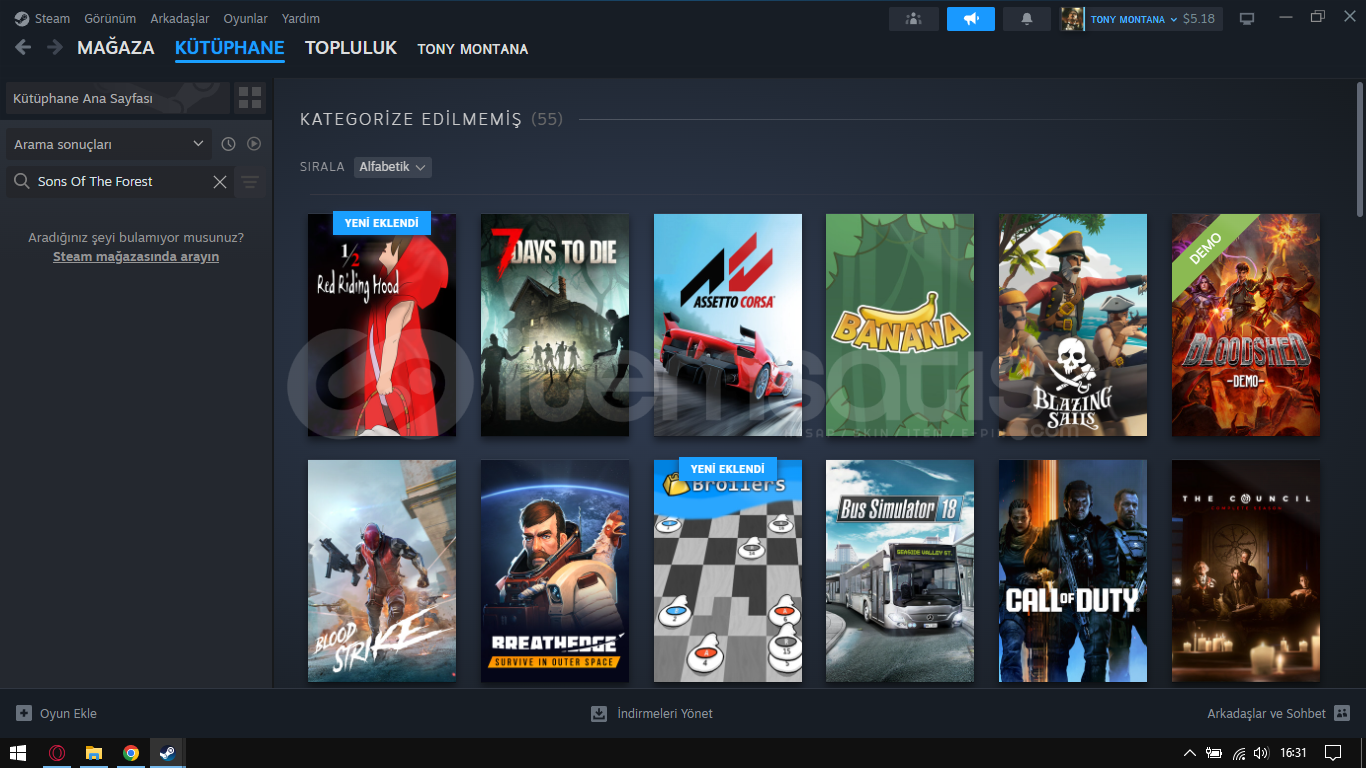Image resolution: width=1366 pixels, height=768 pixels.
Task: Click the Oyun Ekle button
Action: tap(56, 713)
